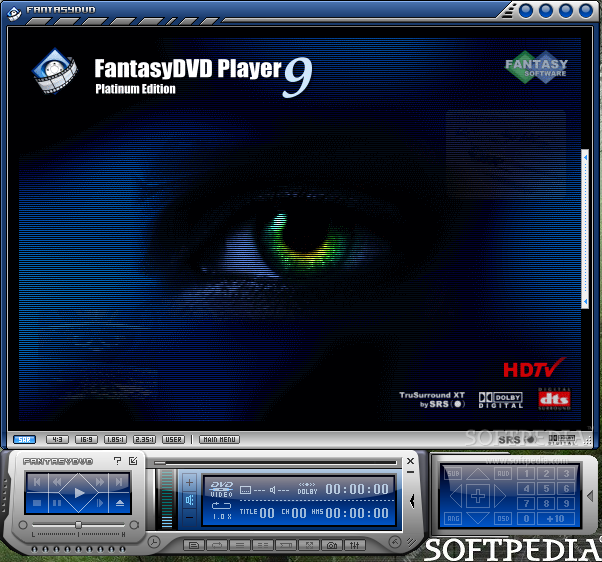Image resolution: width=602 pixels, height=562 pixels.
Task: Confirm selection with the center plus button
Action: [478, 496]
